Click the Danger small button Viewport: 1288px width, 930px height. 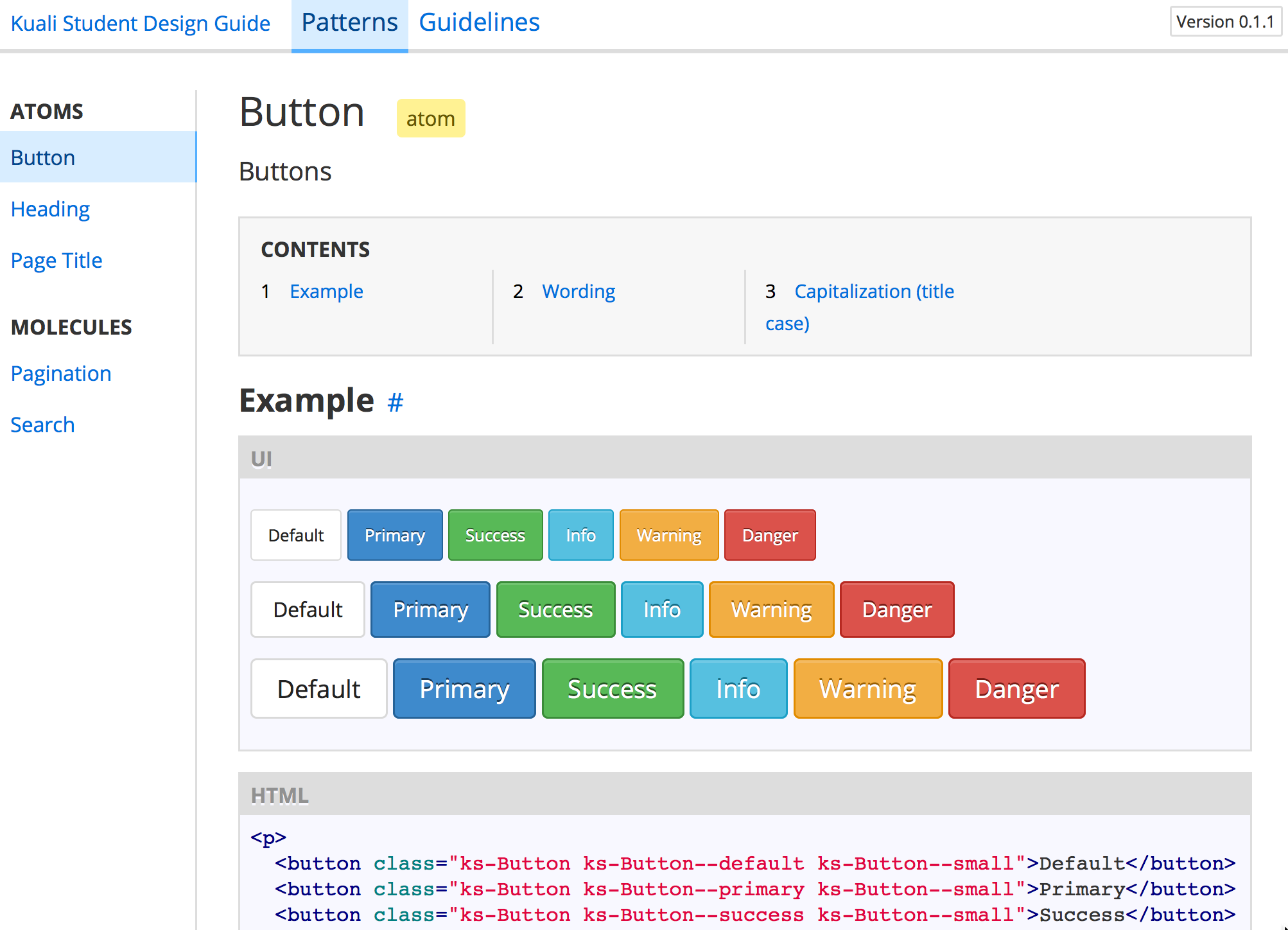(769, 535)
